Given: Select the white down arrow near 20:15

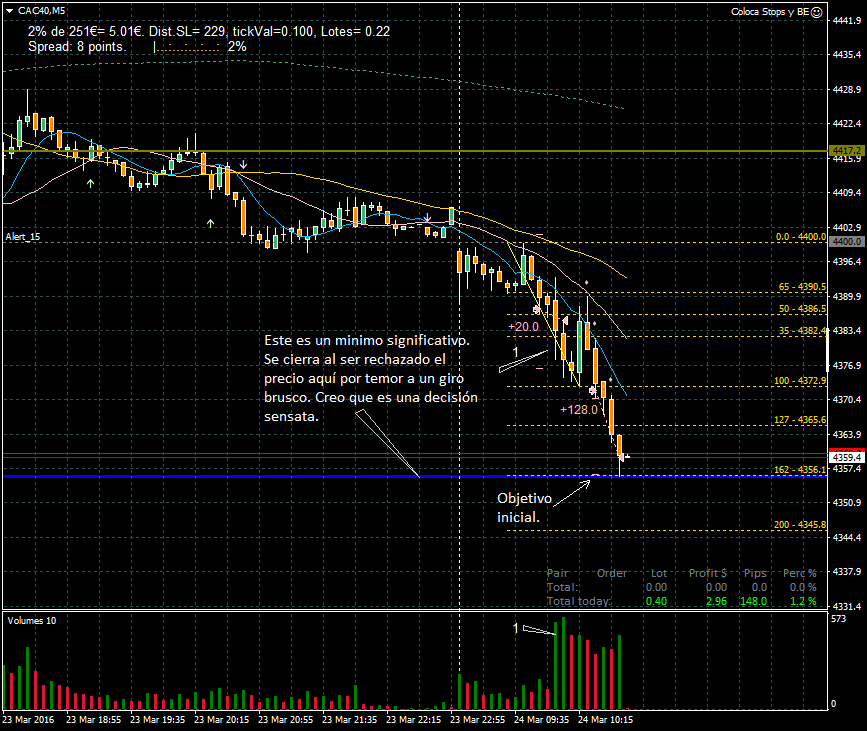Looking at the screenshot, I should click(x=242, y=163).
